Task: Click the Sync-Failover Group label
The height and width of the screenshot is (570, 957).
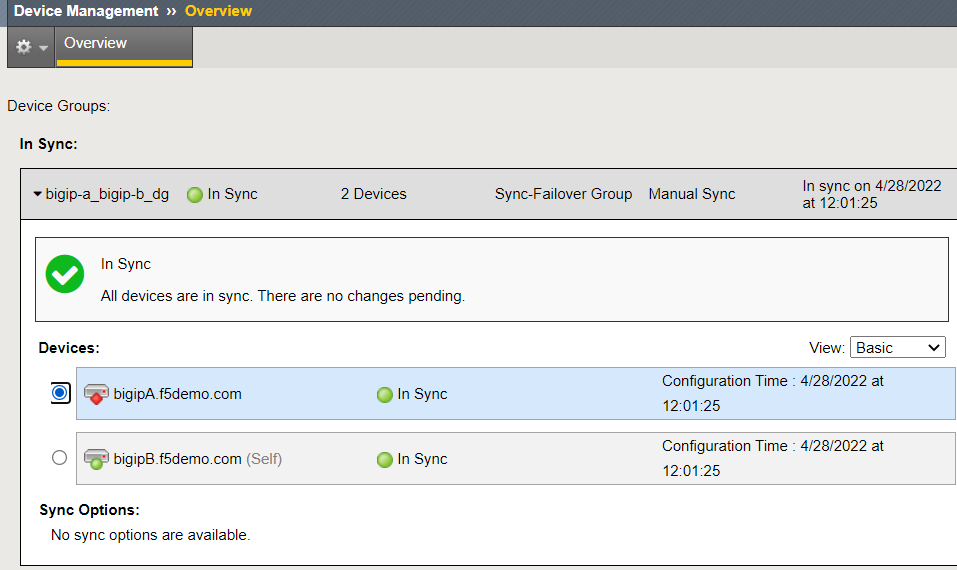Action: (563, 194)
